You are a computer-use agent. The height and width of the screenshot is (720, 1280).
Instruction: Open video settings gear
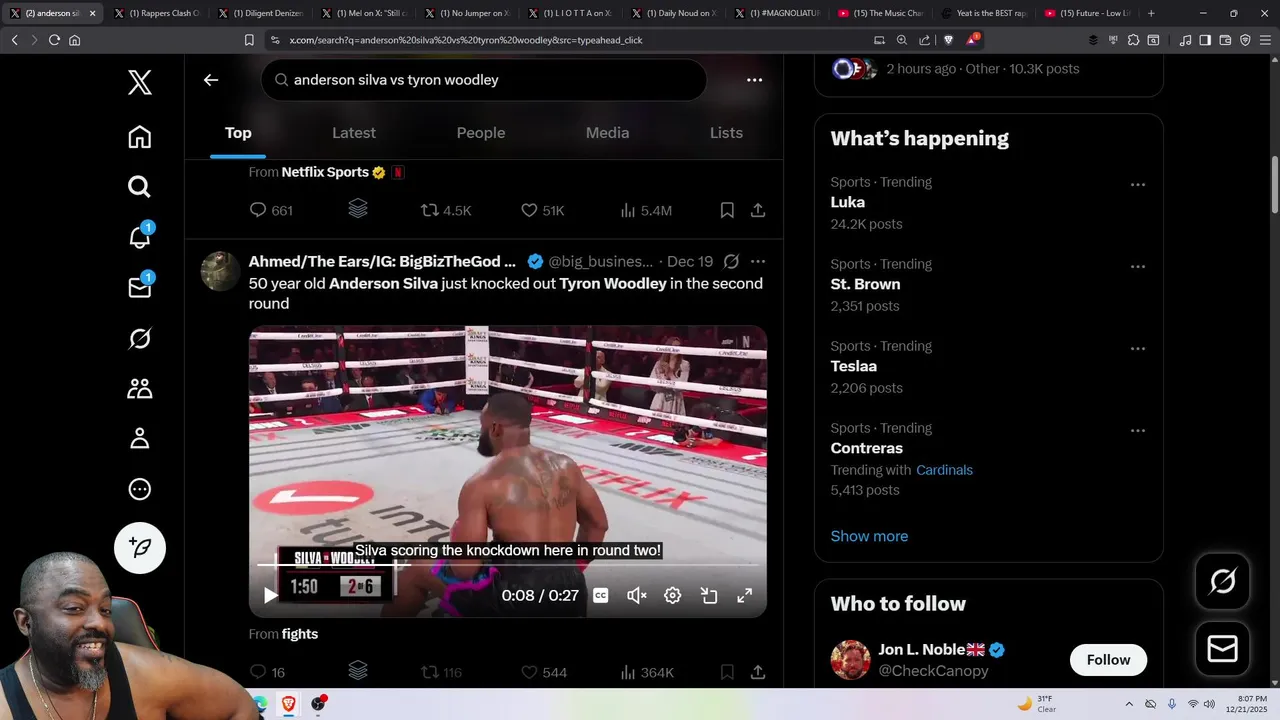tap(673, 595)
